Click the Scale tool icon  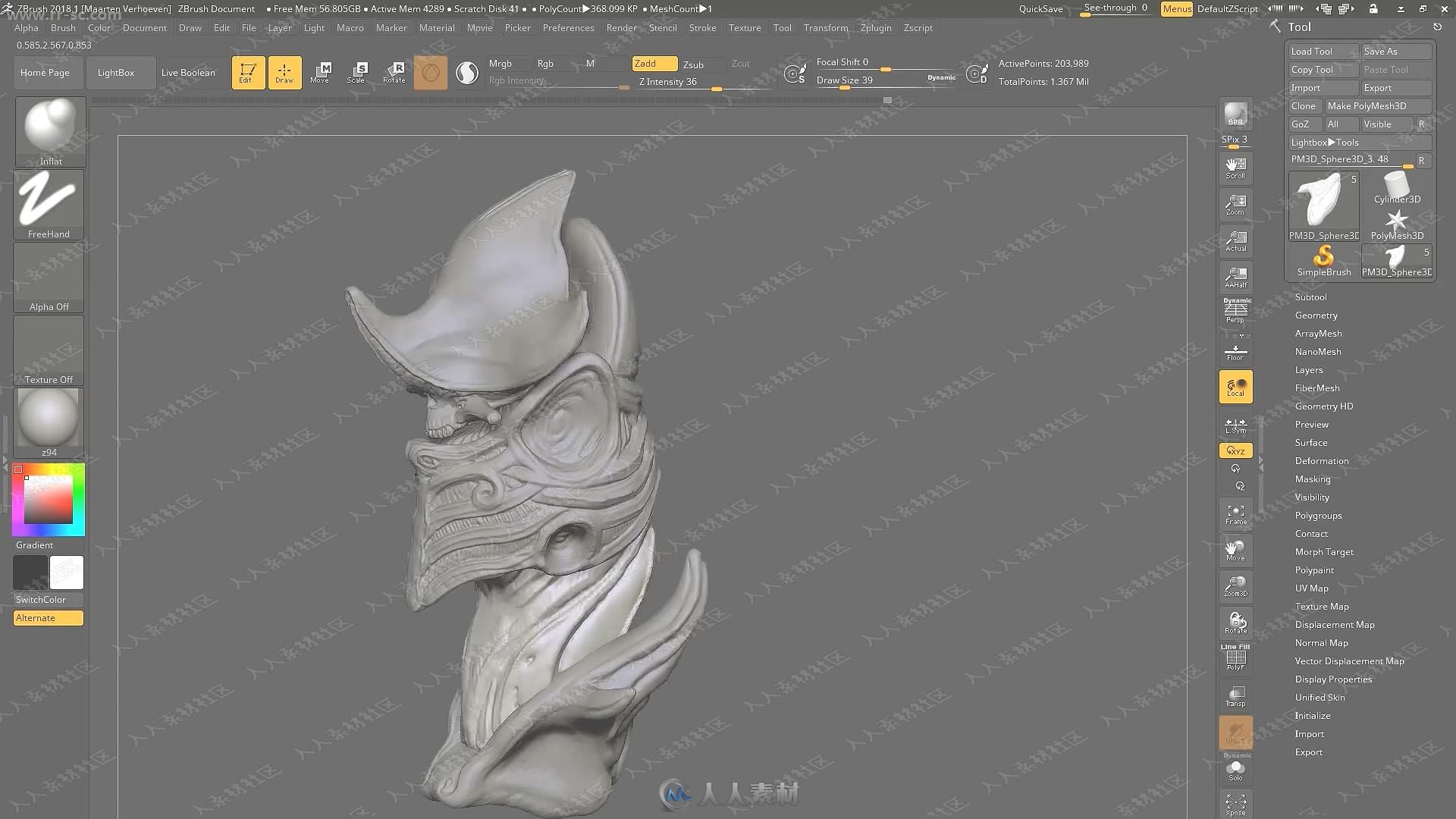tap(356, 71)
